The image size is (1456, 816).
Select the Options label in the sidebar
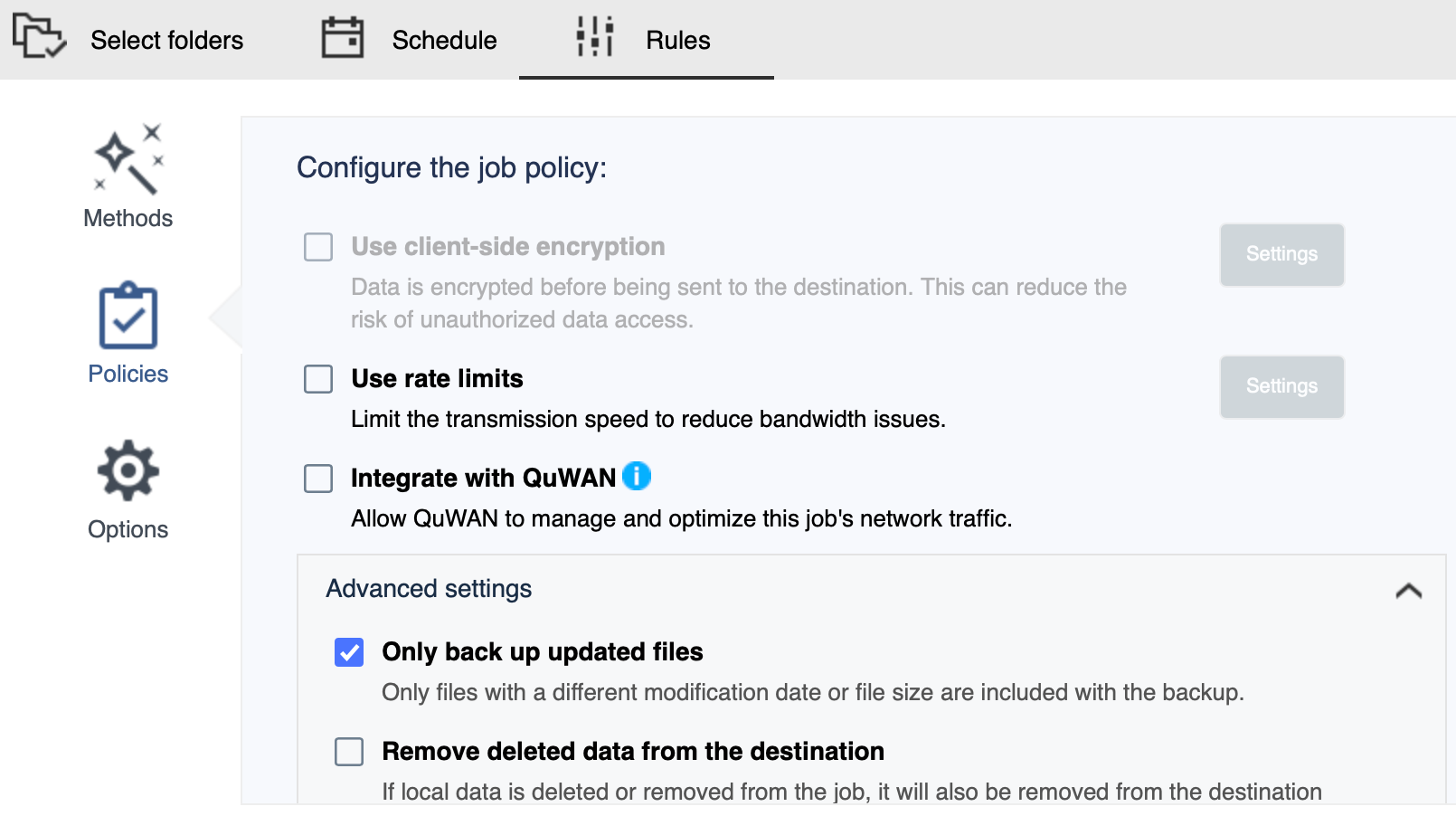[128, 530]
